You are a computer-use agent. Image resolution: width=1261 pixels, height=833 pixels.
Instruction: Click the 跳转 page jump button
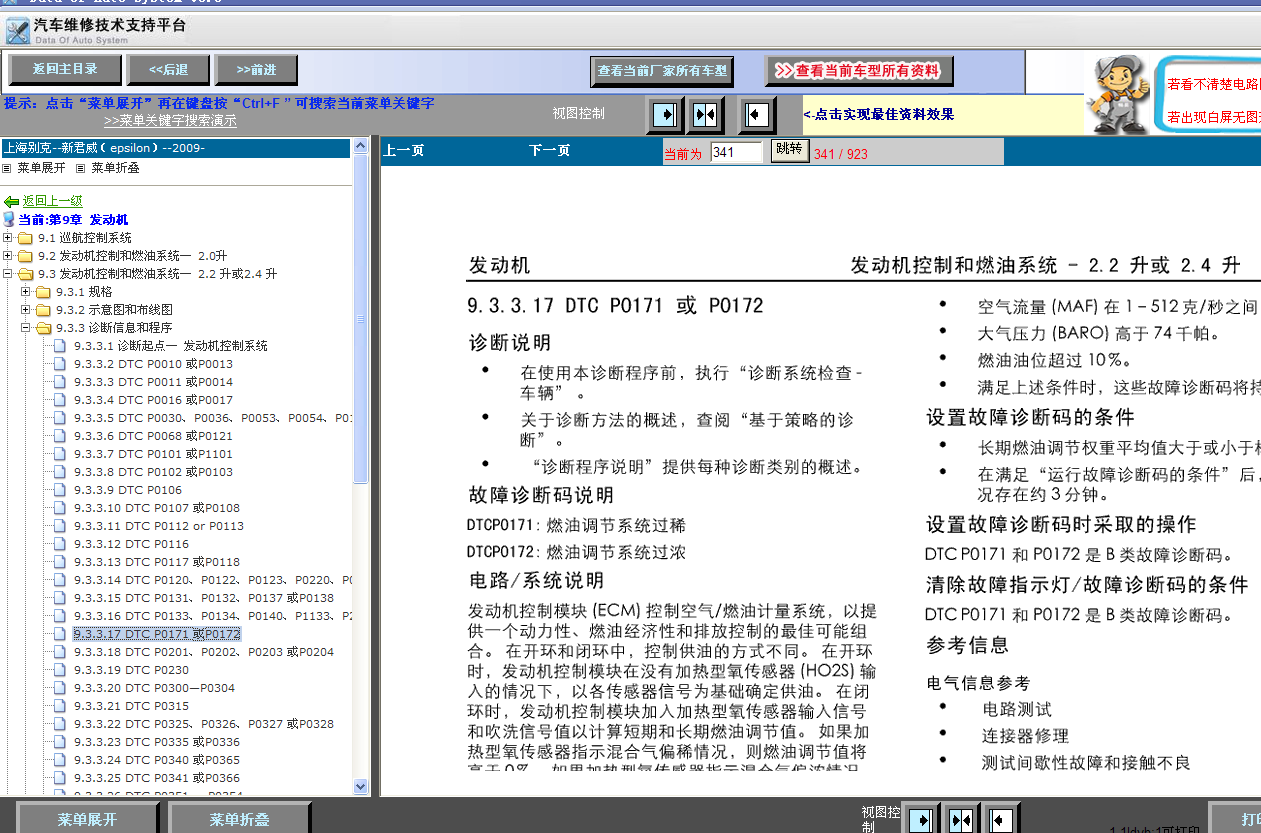789,150
